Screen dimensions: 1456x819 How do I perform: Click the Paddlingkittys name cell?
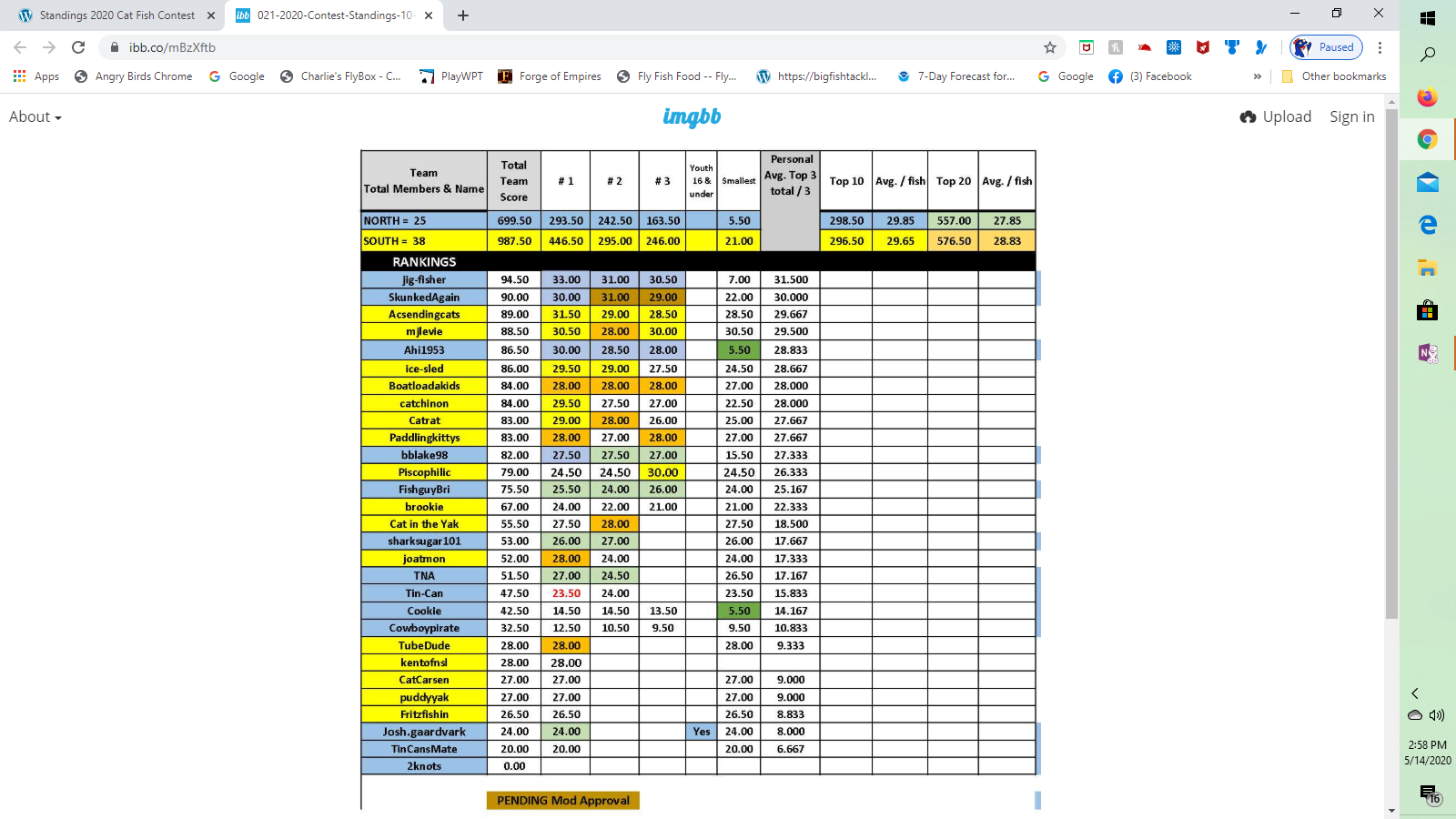(x=424, y=438)
